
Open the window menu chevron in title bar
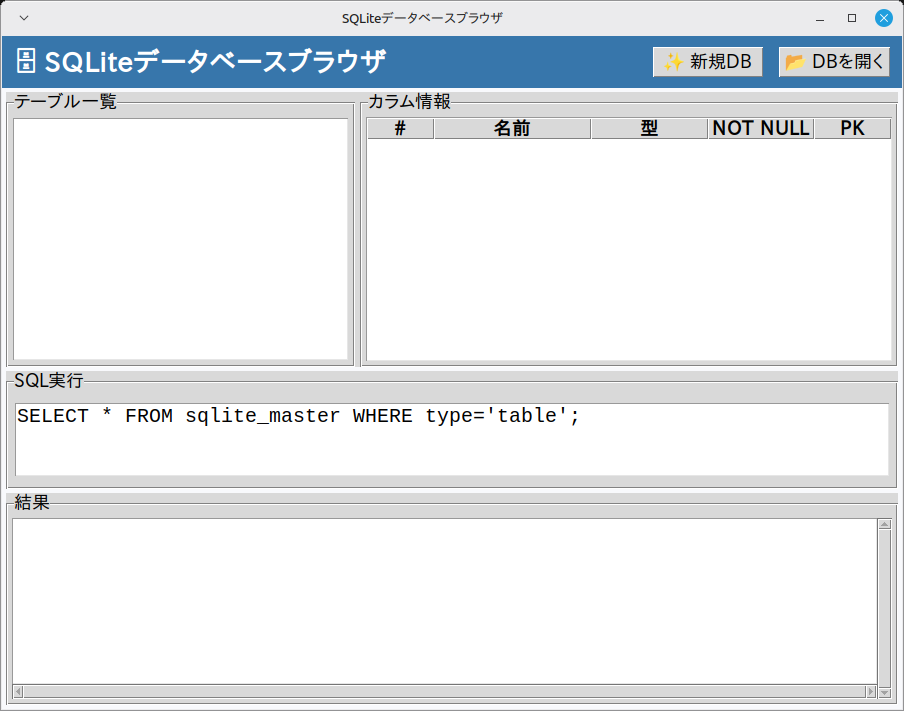(x=24, y=18)
